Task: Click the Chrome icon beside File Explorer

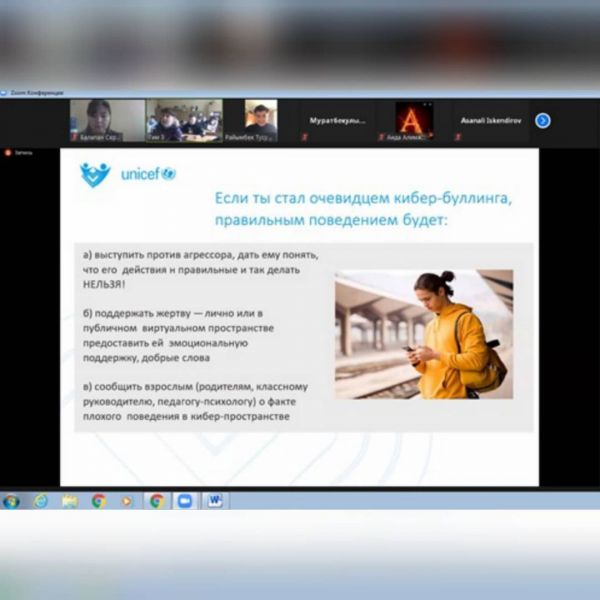Action: 98,501
